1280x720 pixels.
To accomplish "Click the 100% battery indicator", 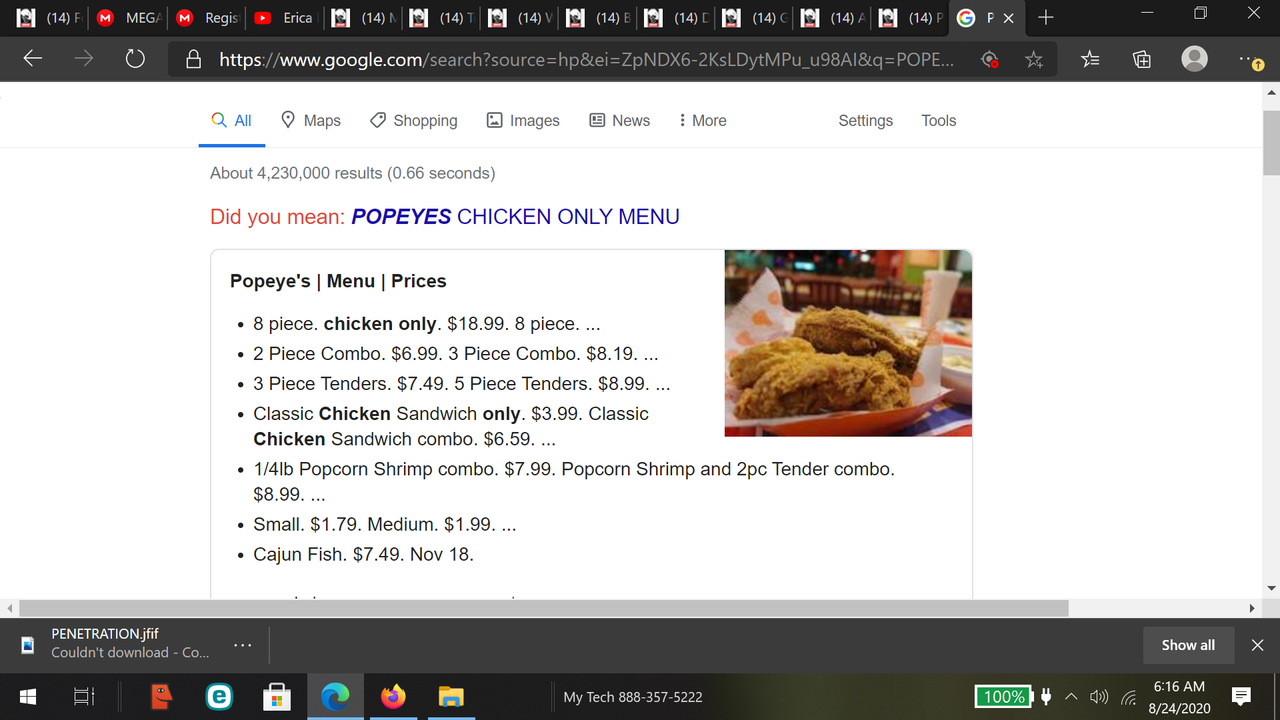I will click(x=1004, y=696).
